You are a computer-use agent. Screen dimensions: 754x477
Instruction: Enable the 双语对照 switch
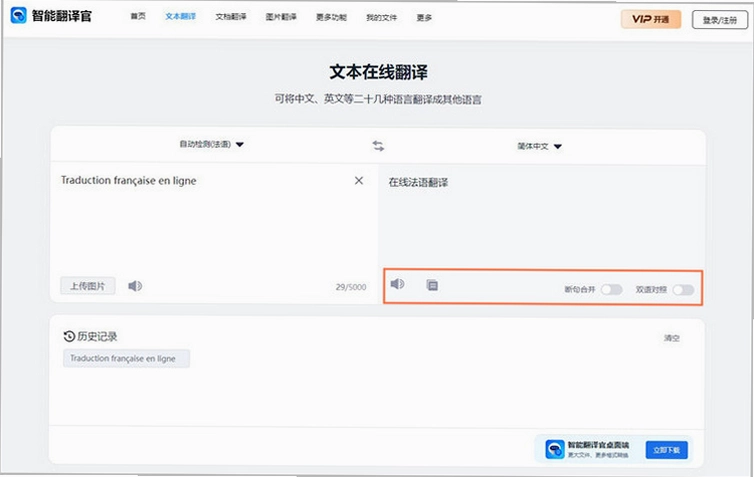pyautogui.click(x=683, y=289)
